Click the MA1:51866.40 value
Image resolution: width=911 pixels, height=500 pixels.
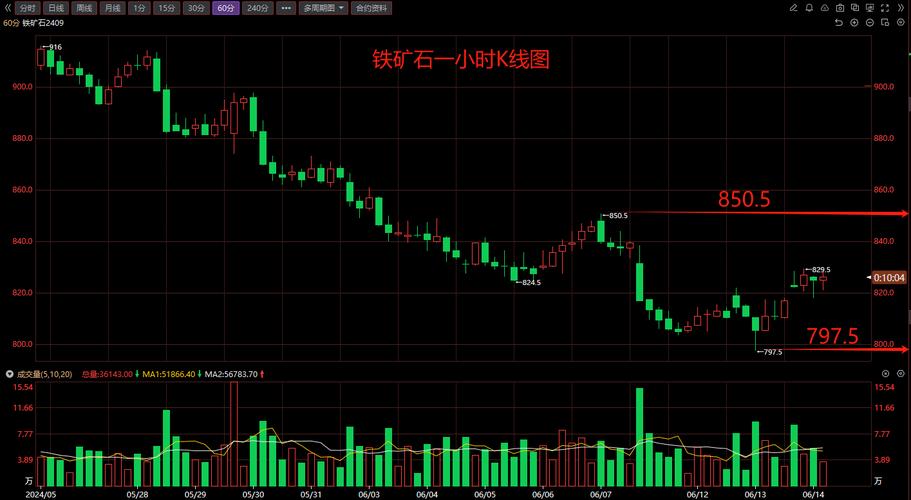pyautogui.click(x=171, y=375)
